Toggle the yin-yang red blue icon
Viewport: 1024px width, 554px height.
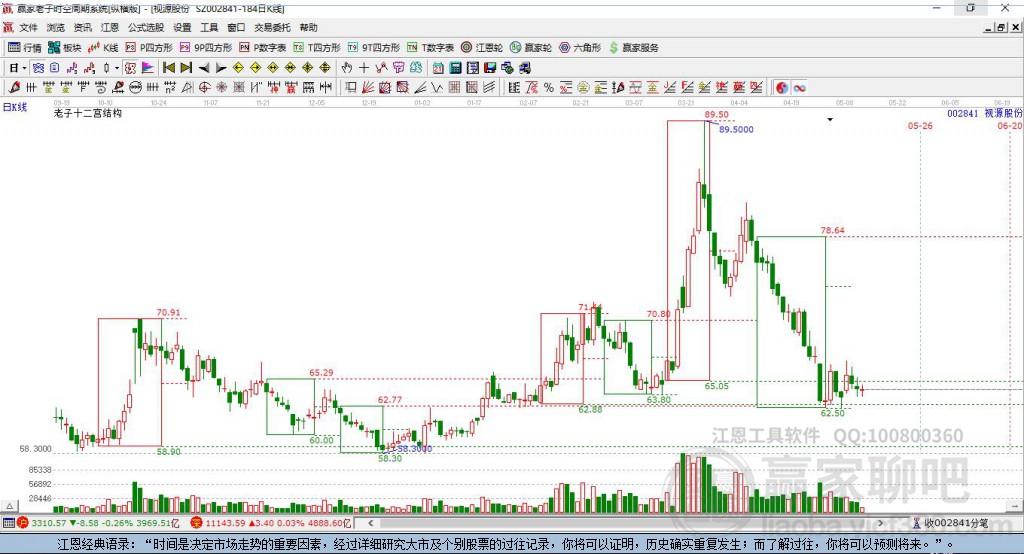click(x=782, y=88)
